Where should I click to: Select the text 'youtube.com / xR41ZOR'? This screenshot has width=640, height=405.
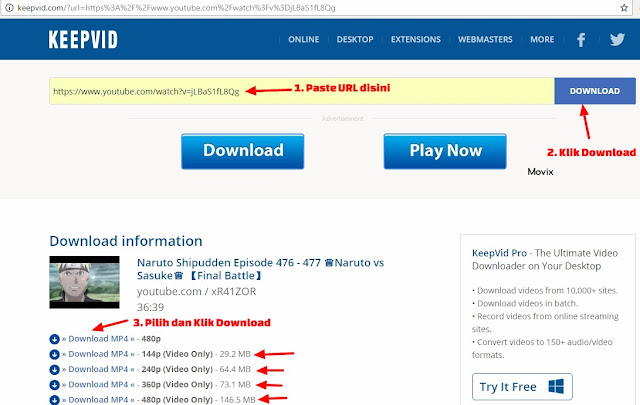(196, 292)
